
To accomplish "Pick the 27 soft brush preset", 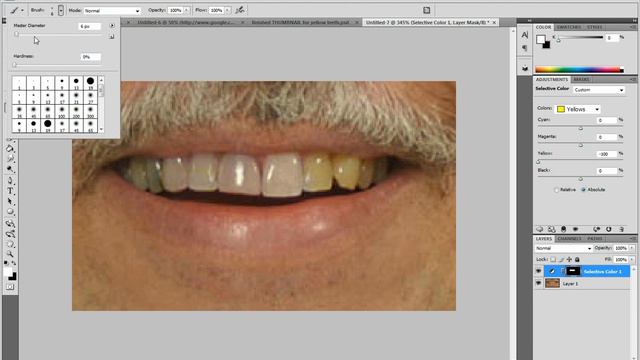I will pyautogui.click(x=90, y=97).
